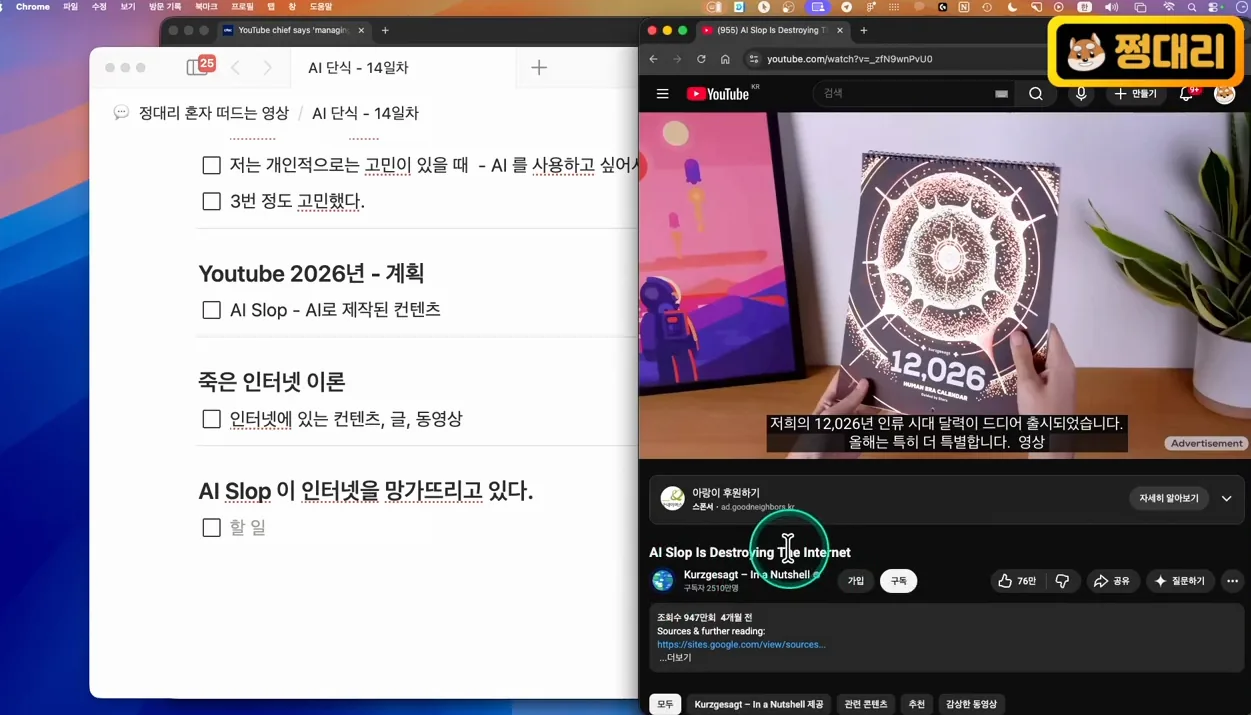1251x715 pixels.
Task: Select the '관련 콘텐츠' chip
Action: (x=866, y=704)
